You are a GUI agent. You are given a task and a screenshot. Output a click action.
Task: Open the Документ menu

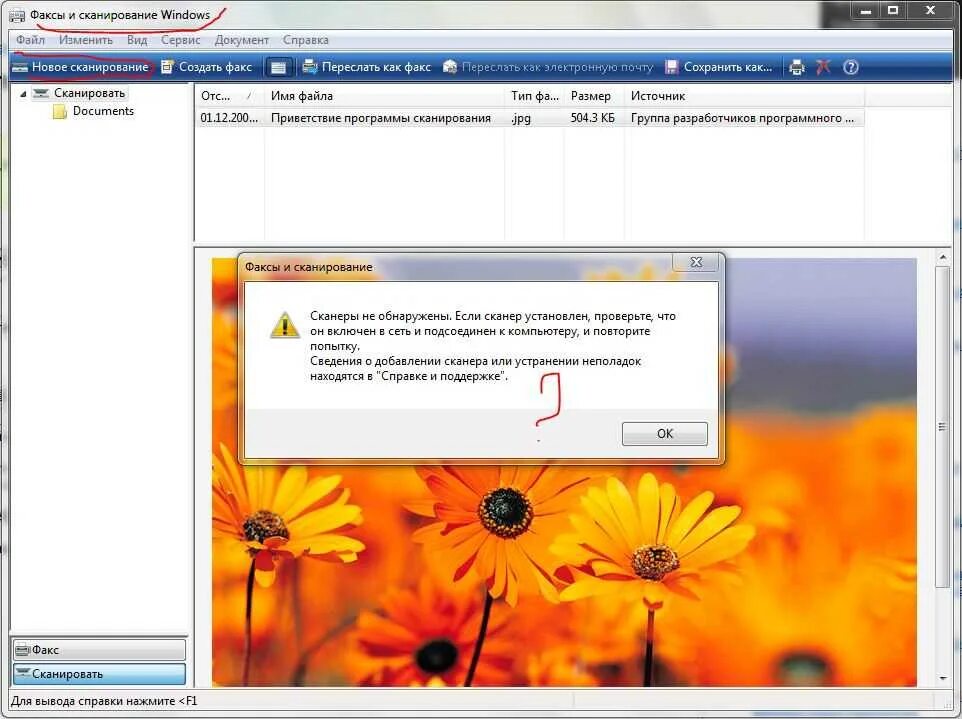click(x=242, y=40)
